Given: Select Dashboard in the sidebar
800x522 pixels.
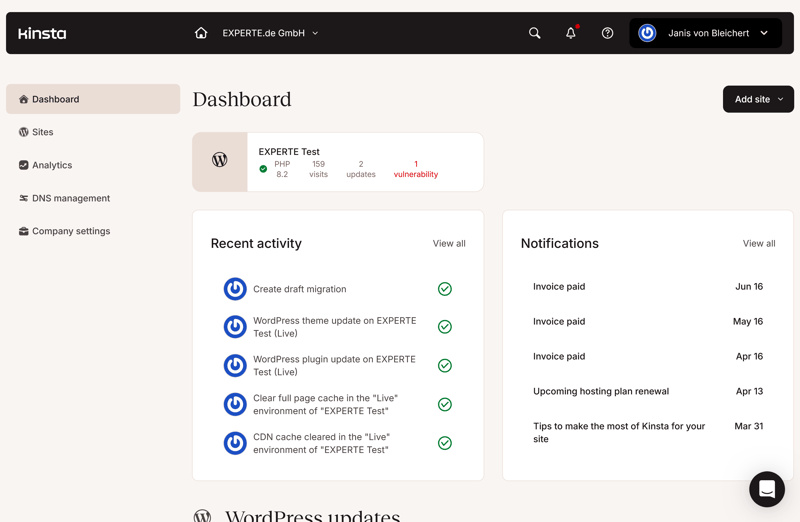Looking at the screenshot, I should tap(93, 99).
